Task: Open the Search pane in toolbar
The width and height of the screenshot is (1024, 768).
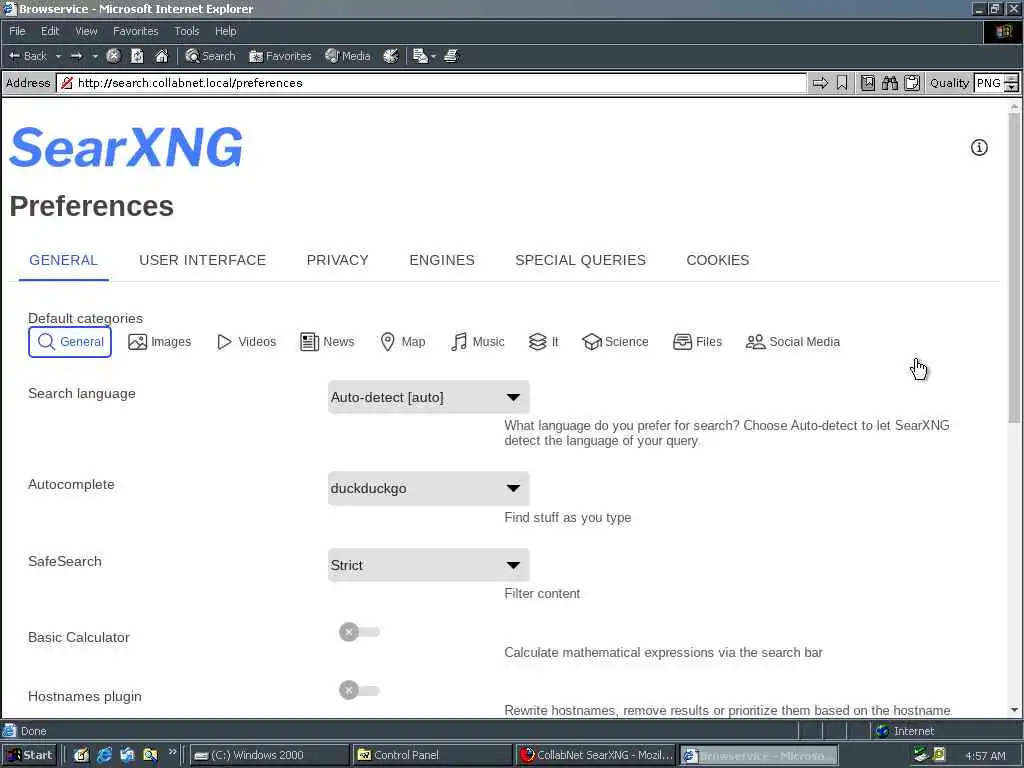Action: [210, 56]
